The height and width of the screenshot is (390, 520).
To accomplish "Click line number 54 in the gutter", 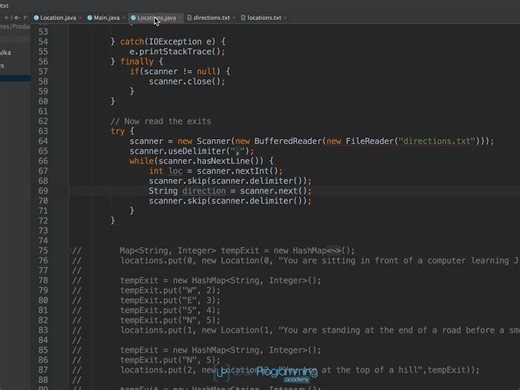I will pyautogui.click(x=43, y=42).
